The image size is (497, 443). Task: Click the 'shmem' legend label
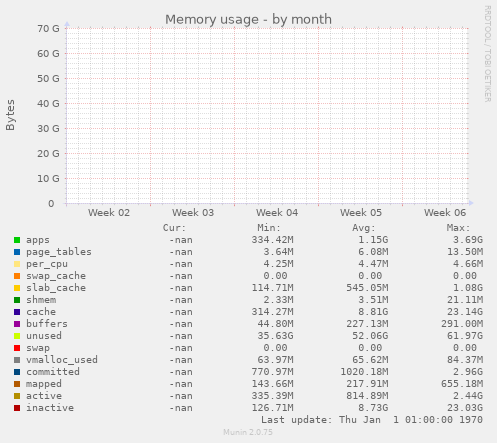[41, 300]
